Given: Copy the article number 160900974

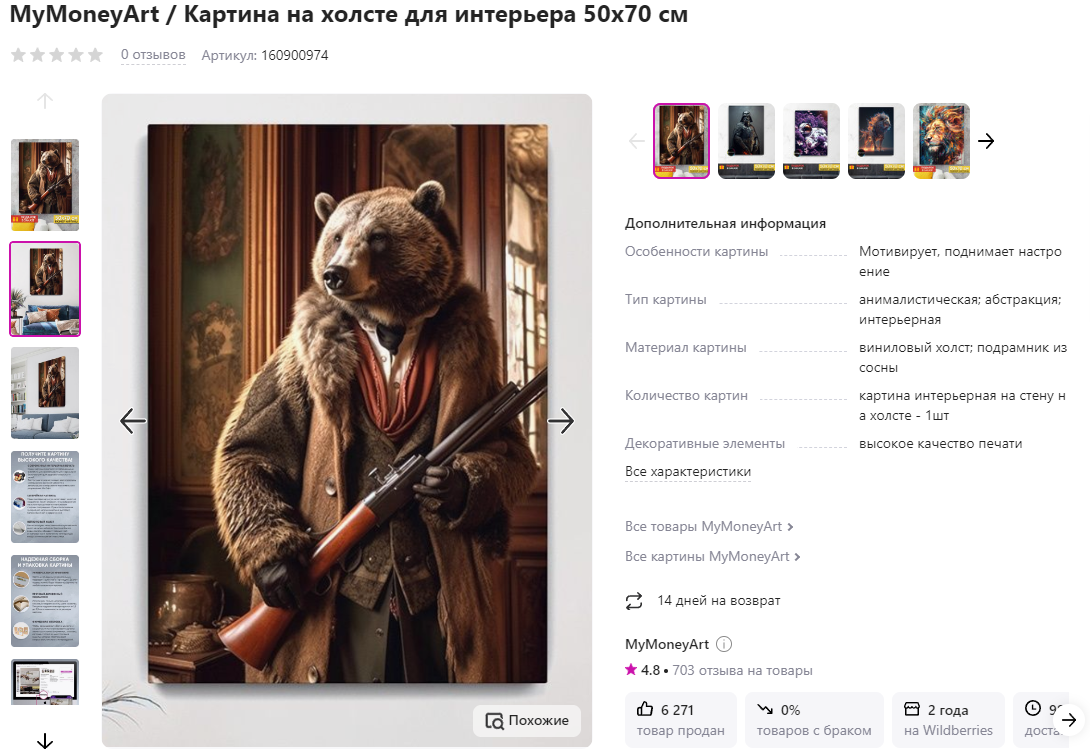Looking at the screenshot, I should pyautogui.click(x=294, y=55).
